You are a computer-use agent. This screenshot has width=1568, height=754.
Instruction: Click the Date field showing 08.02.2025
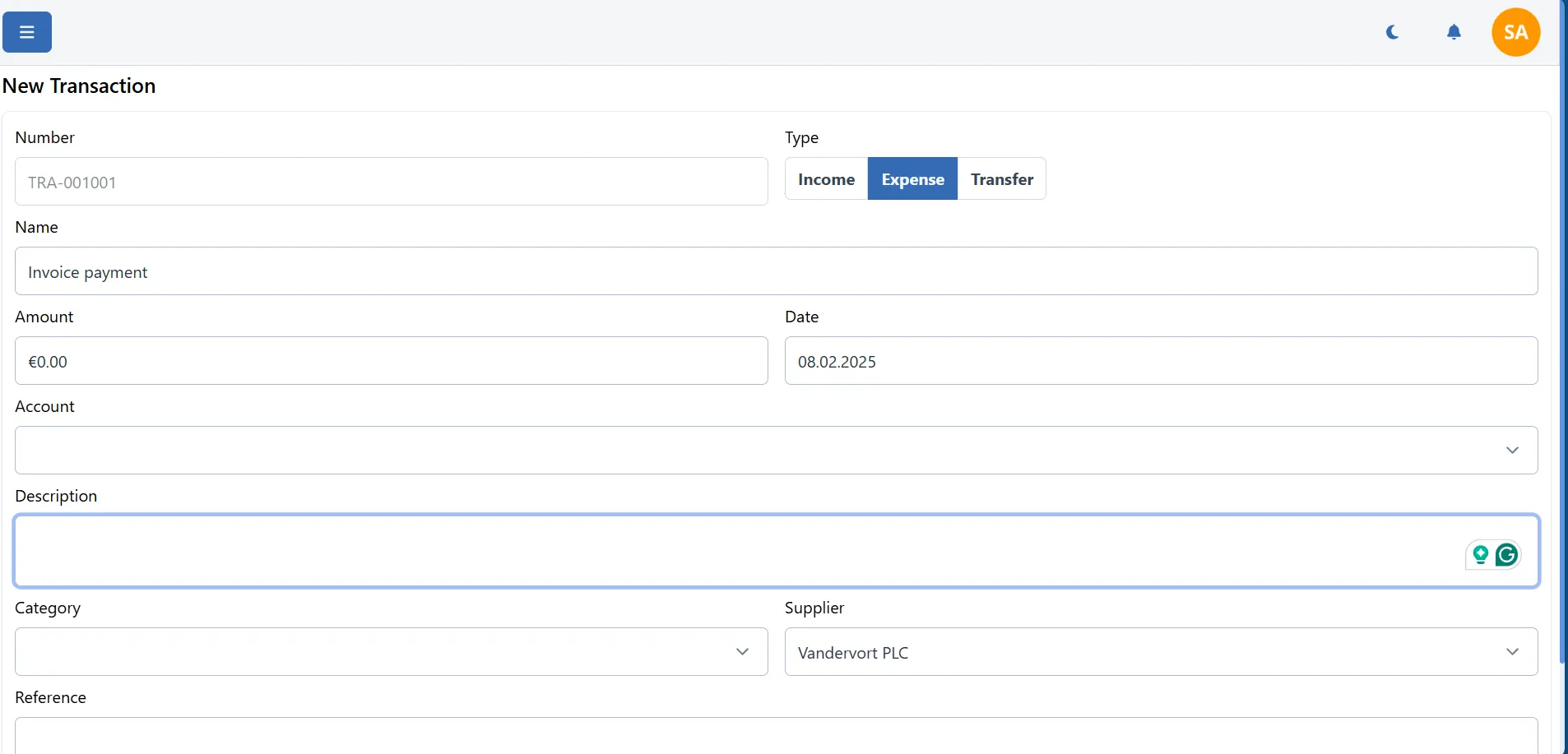click(1160, 360)
